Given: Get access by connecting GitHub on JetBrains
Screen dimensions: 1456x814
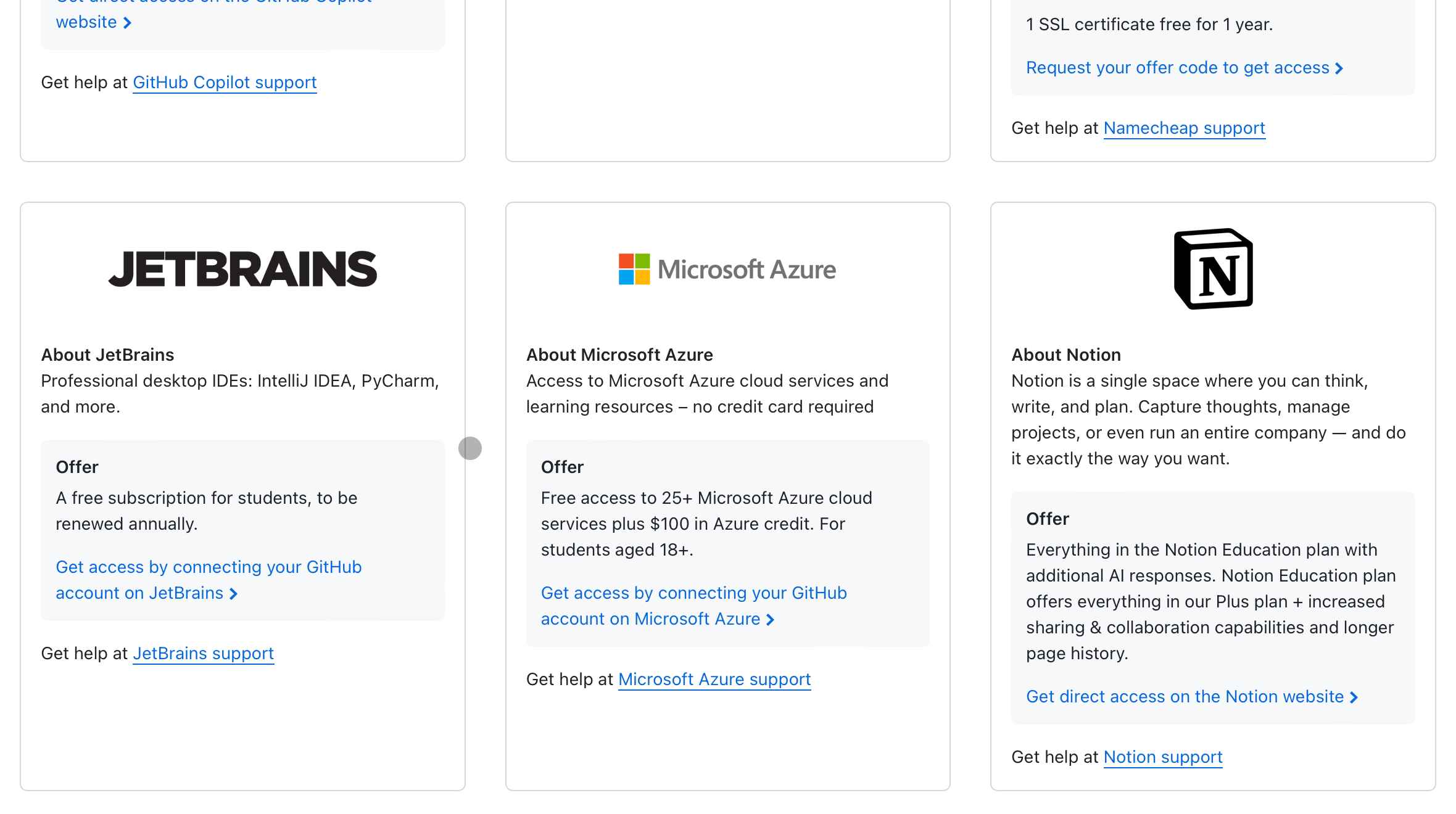Looking at the screenshot, I should tap(209, 567).
